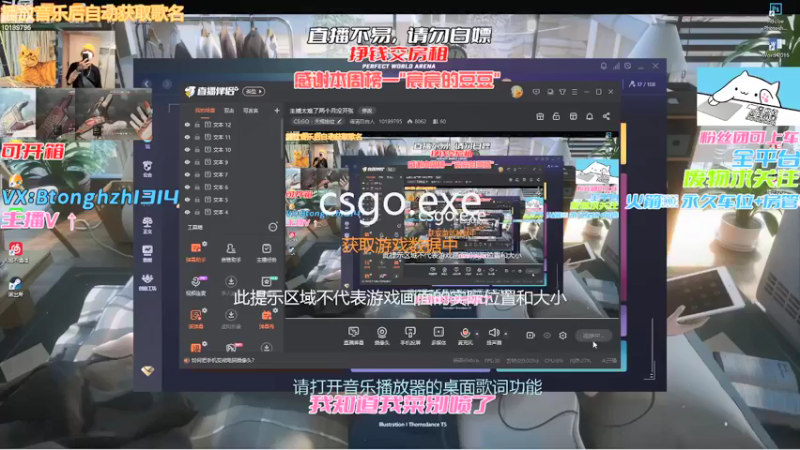
Task: Toggle visibility of the 文本 10 layer
Action: (187, 149)
